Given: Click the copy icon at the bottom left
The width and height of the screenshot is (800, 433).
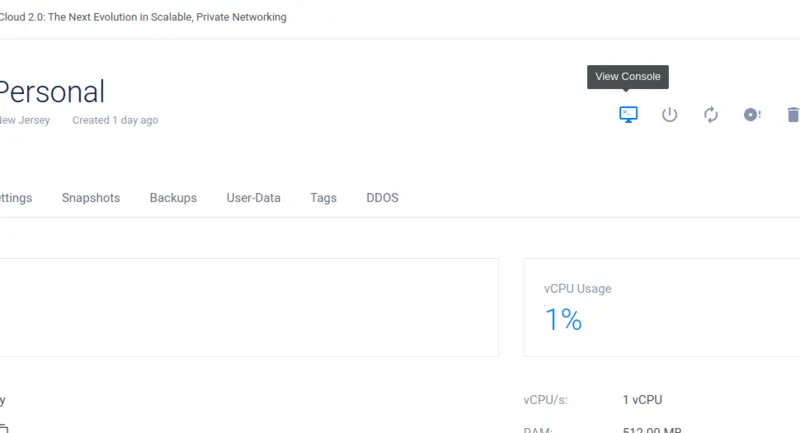Looking at the screenshot, I should pyautogui.click(x=4, y=428).
